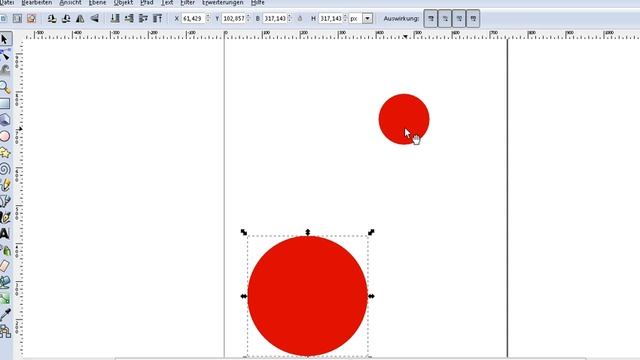This screenshot has height=360, width=640.
Task: Lower selection to bottom
Action: [115, 18]
